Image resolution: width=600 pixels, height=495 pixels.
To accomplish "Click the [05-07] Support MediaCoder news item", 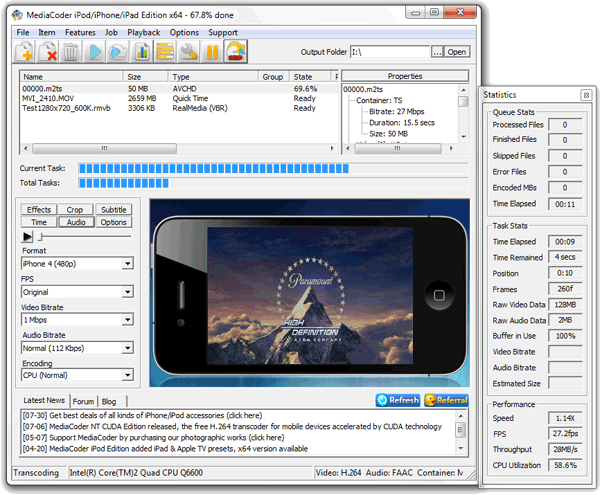I will (153, 438).
